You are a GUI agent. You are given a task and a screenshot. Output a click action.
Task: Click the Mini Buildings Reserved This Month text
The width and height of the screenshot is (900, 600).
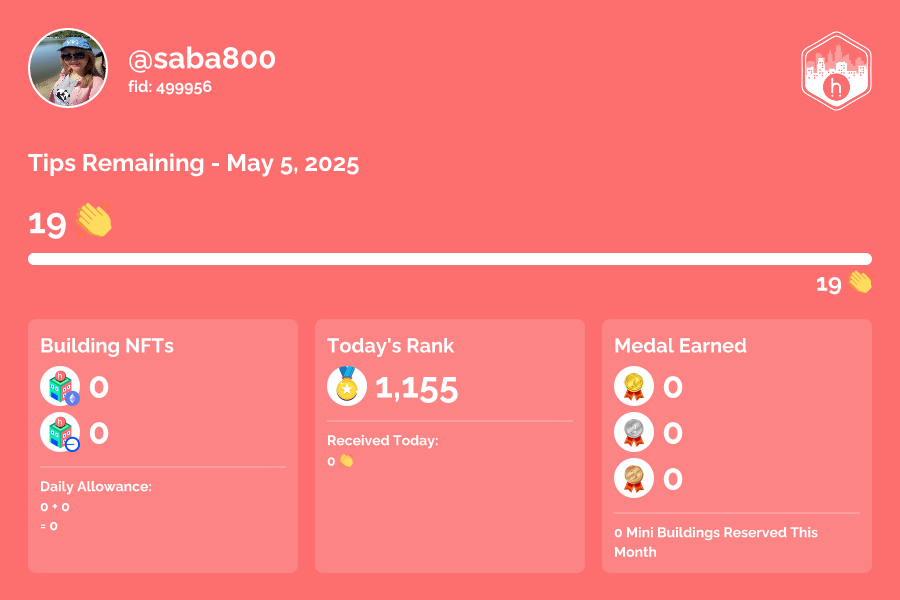click(716, 542)
